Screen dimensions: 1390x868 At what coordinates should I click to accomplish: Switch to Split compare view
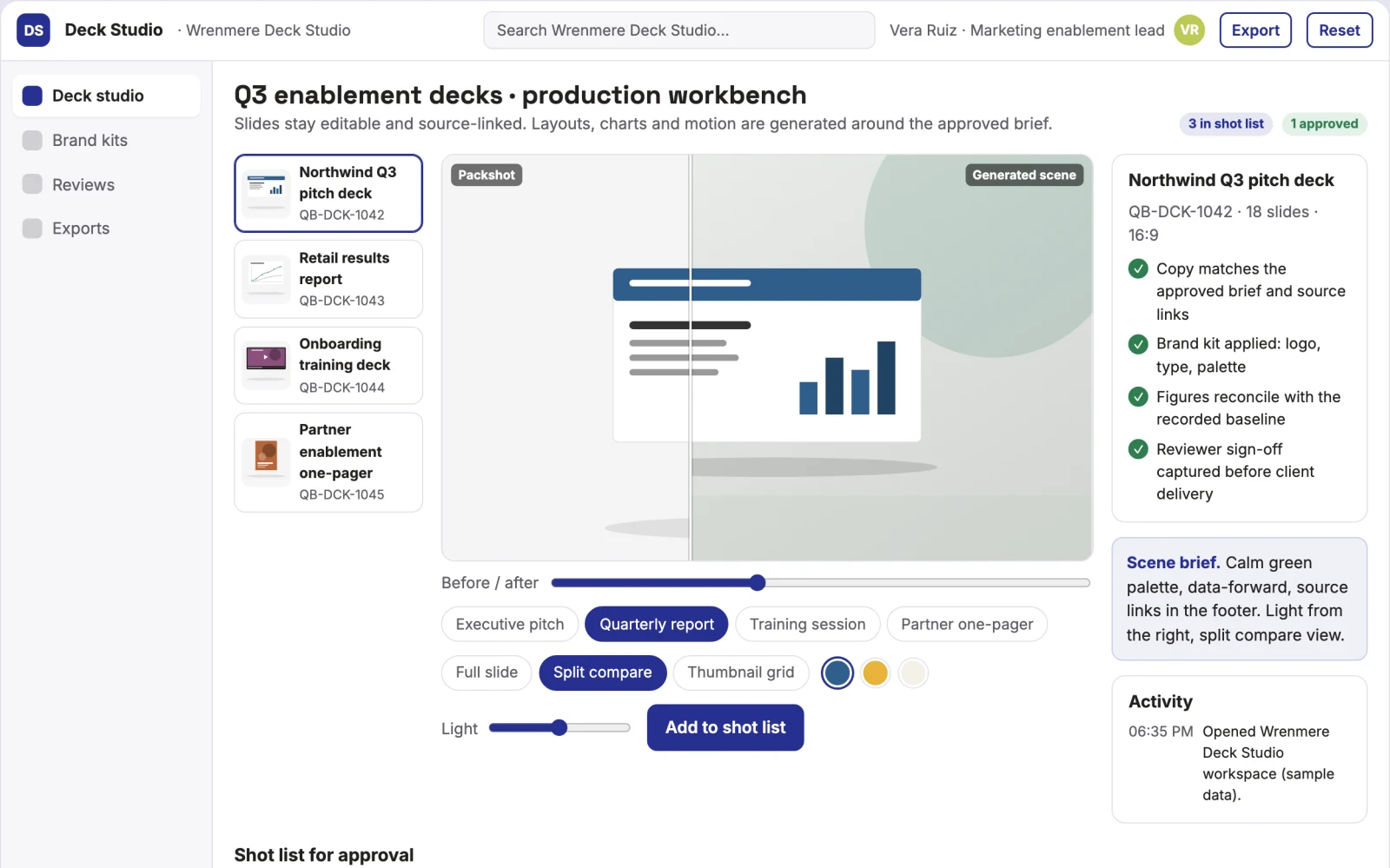coord(603,673)
